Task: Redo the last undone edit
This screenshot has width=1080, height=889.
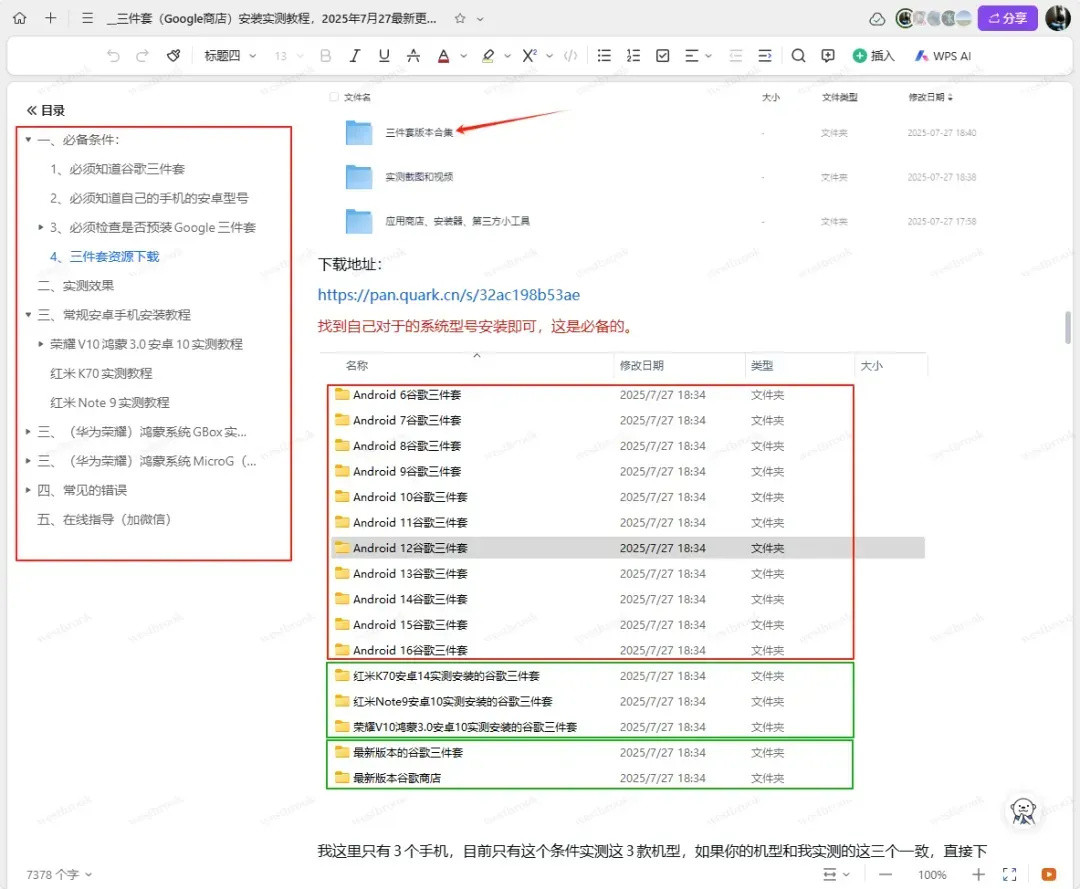Action: click(x=143, y=56)
